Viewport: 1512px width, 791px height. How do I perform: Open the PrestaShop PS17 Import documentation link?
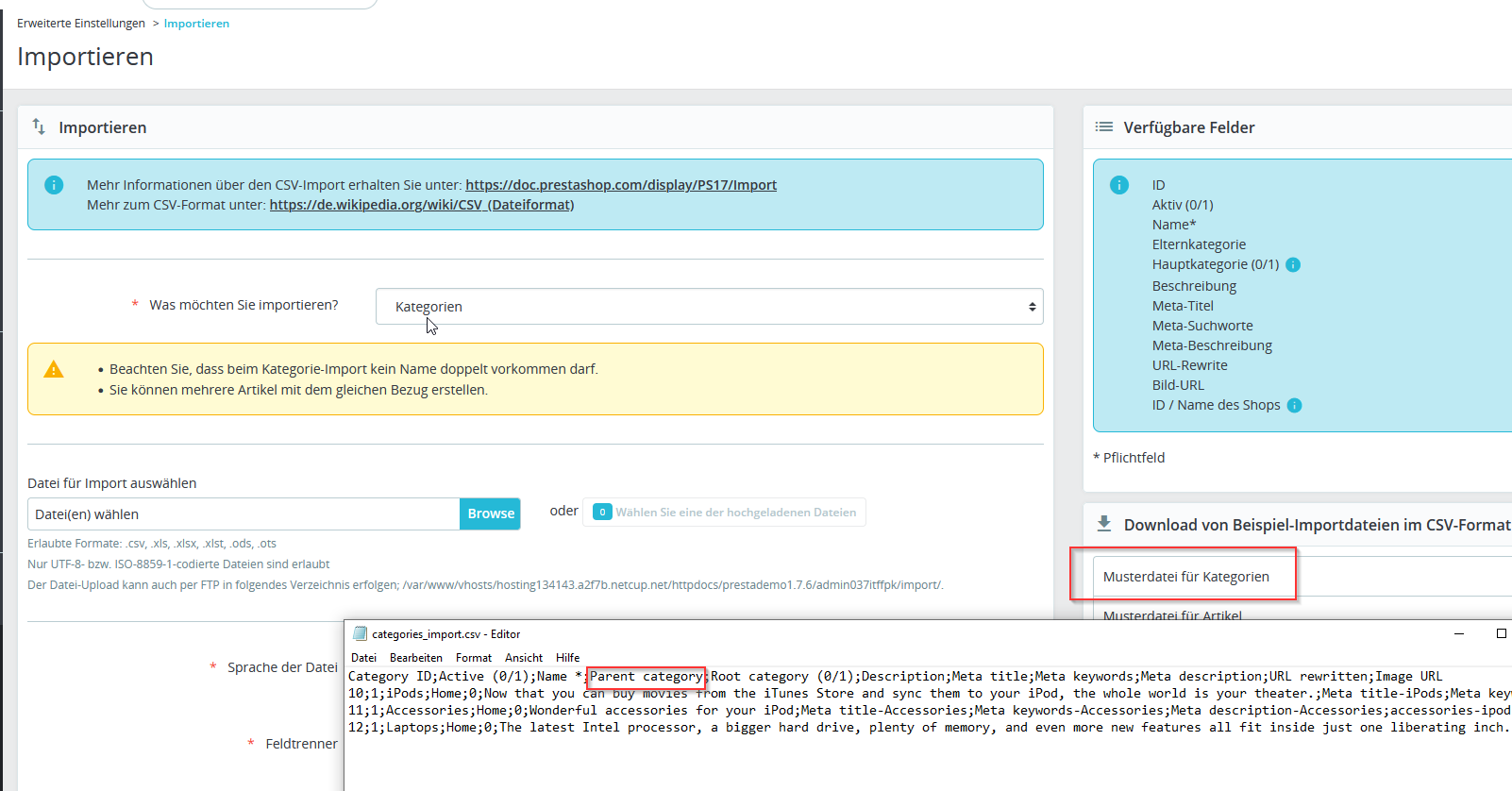click(x=621, y=185)
